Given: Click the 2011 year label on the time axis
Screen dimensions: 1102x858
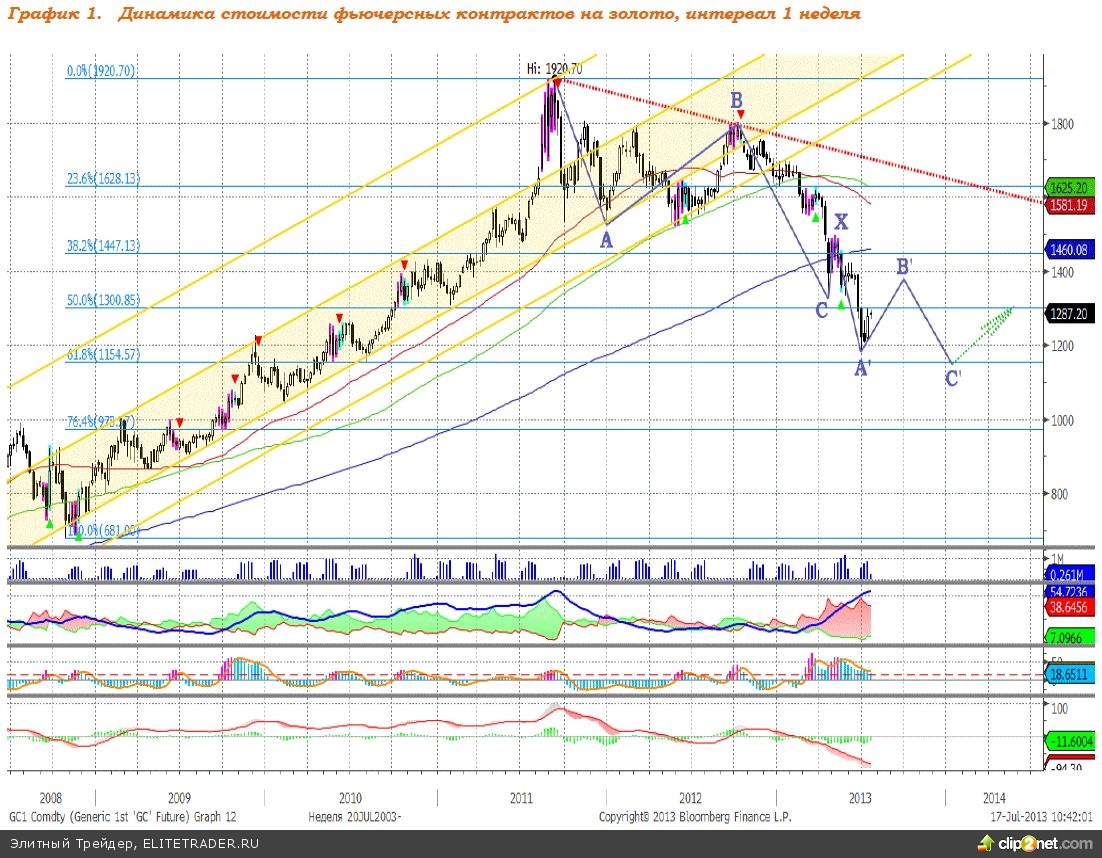Looking at the screenshot, I should click(521, 798).
